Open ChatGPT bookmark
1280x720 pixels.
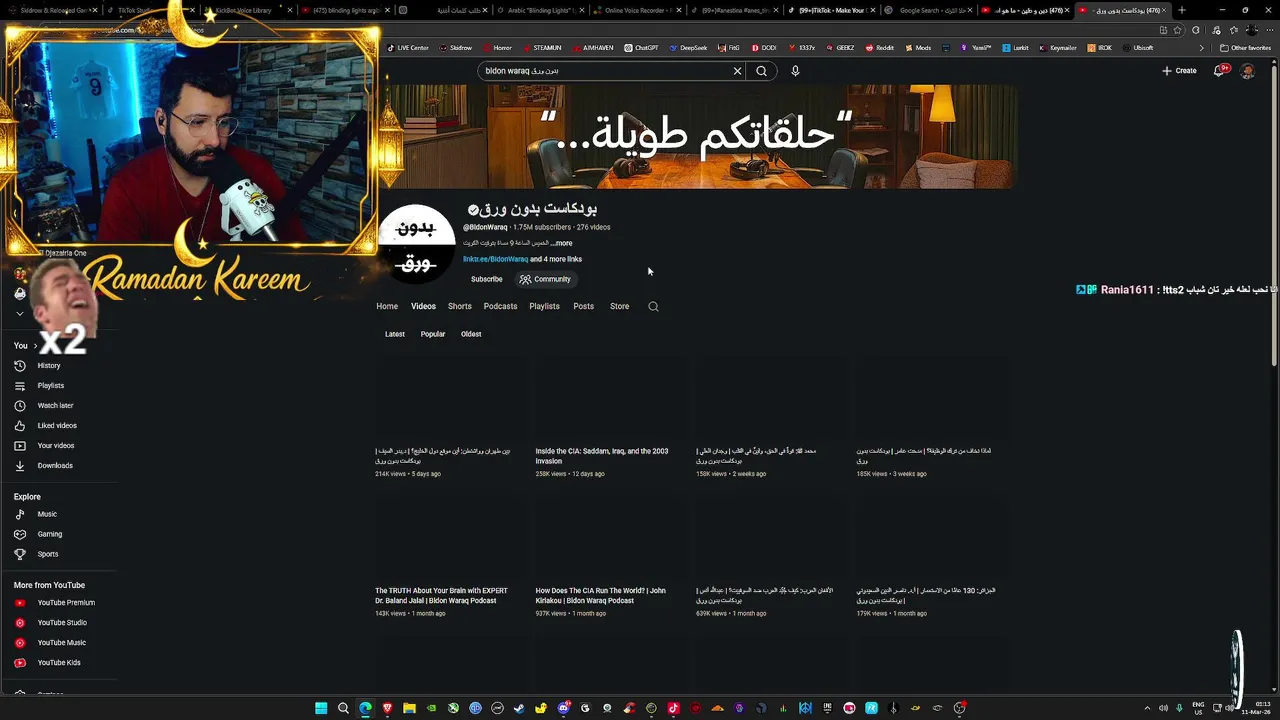click(x=642, y=48)
